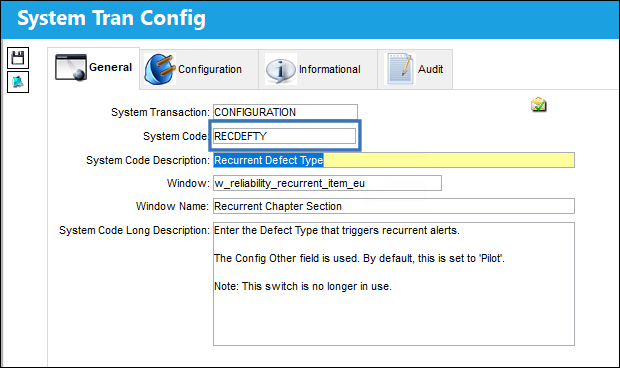Click the System Code field RECDEFTY
This screenshot has width=620, height=368.
[x=284, y=136]
